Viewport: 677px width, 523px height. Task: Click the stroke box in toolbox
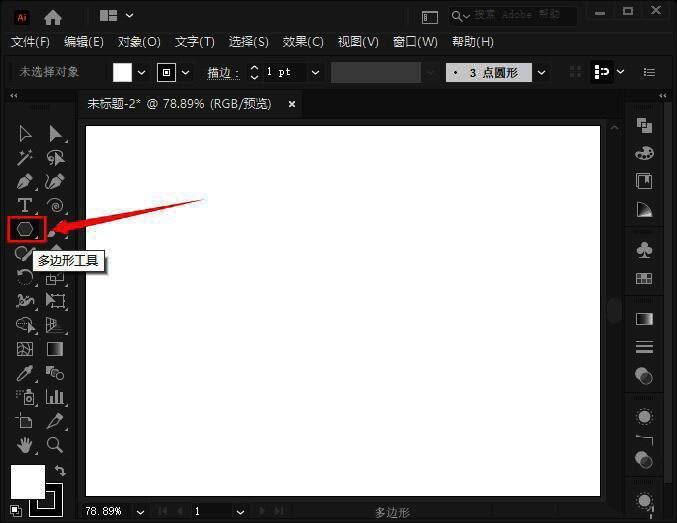click(x=46, y=500)
